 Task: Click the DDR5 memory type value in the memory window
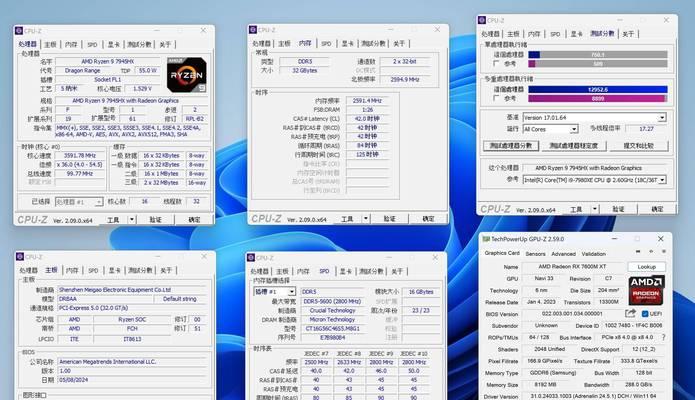point(305,62)
